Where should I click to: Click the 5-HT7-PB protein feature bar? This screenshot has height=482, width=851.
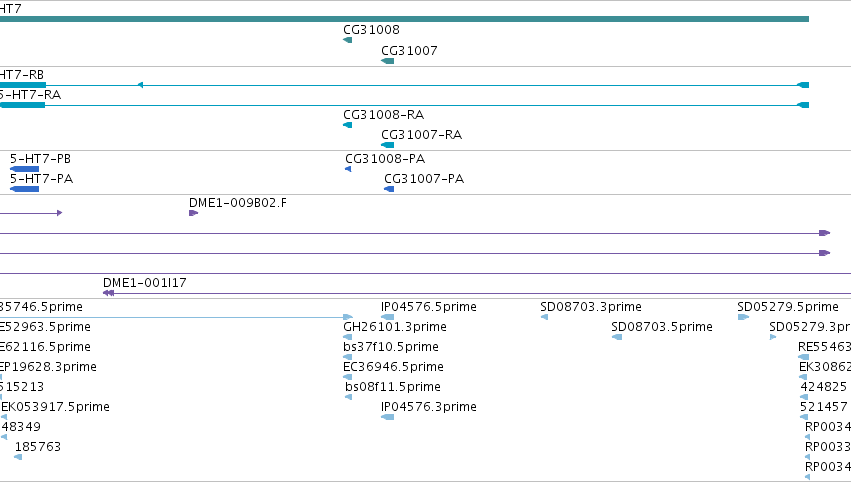point(24,169)
